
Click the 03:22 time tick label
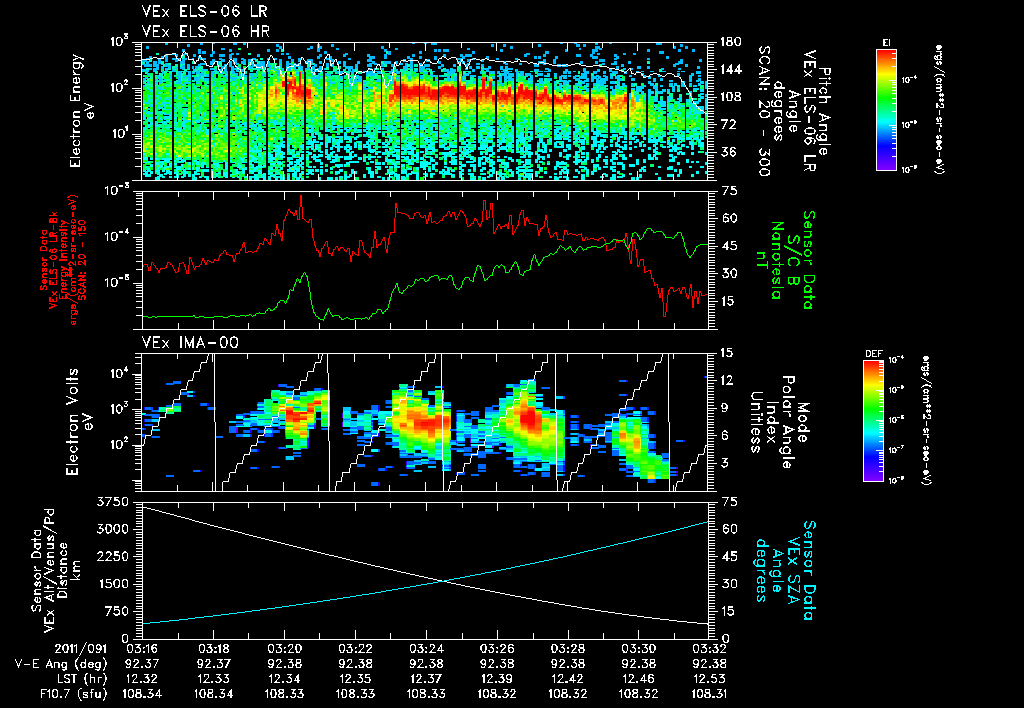coord(355,649)
